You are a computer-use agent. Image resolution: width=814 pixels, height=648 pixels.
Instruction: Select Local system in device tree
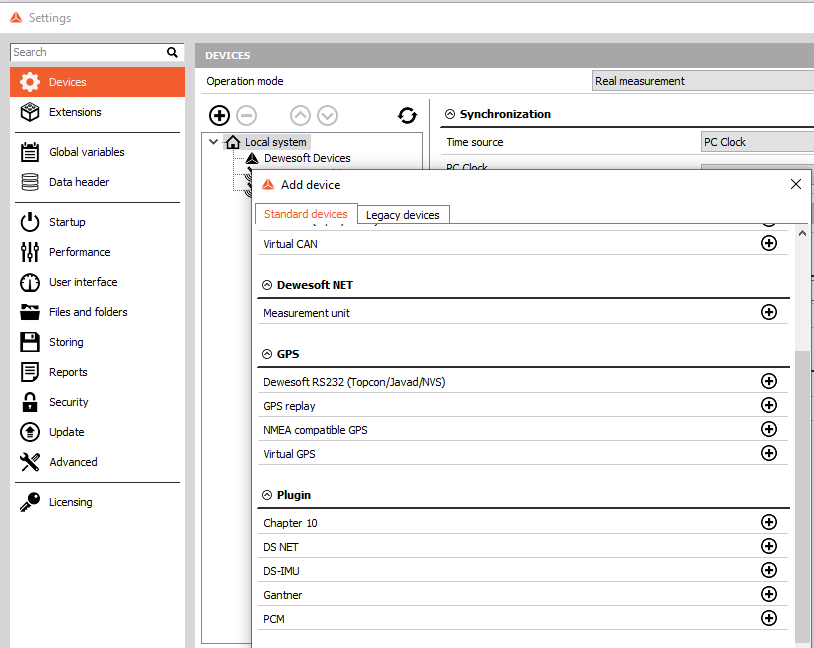point(276,142)
